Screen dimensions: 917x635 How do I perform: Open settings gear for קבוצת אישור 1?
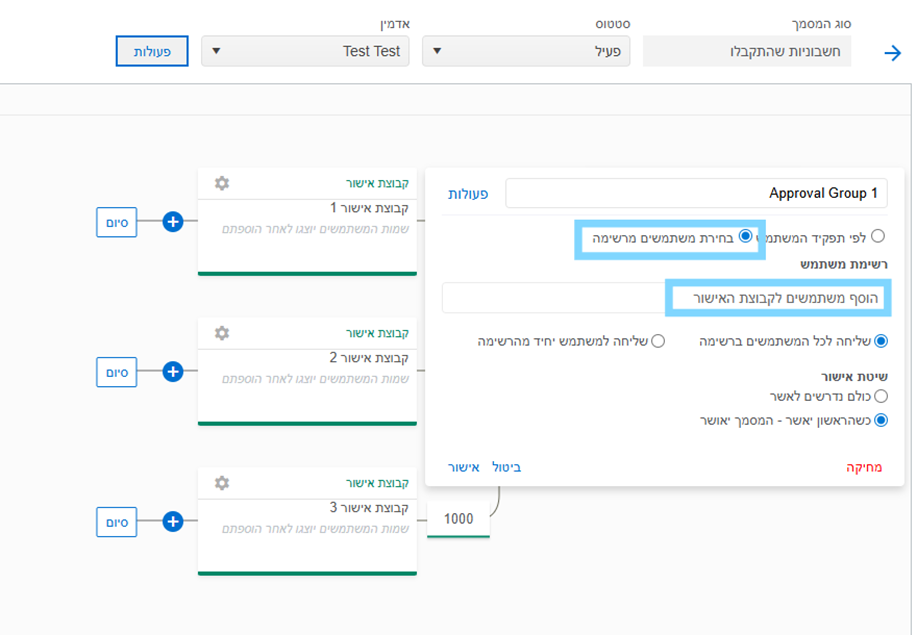222,183
